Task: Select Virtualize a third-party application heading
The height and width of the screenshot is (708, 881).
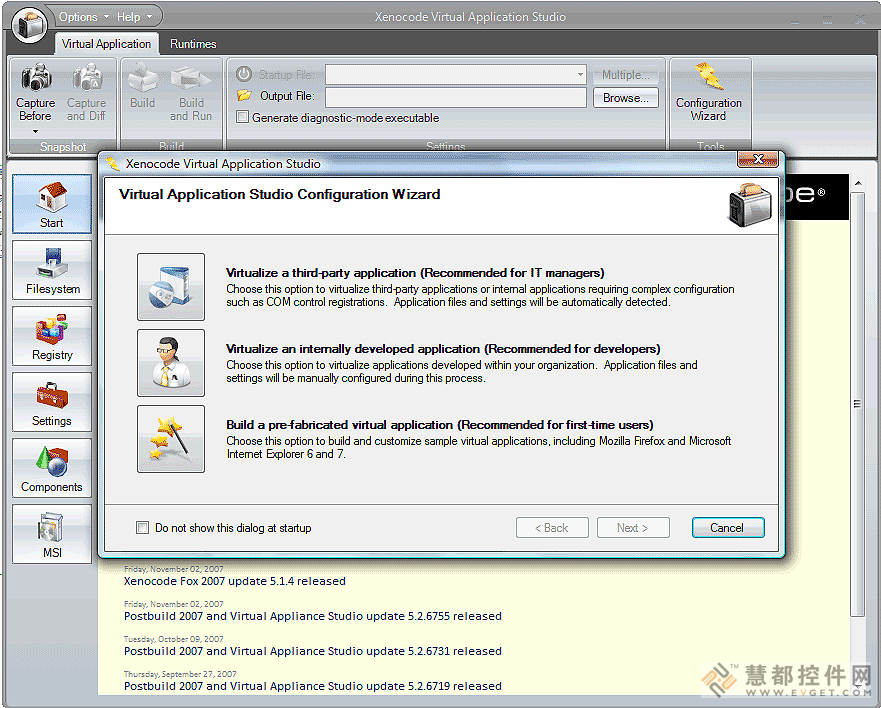Action: [x=415, y=273]
